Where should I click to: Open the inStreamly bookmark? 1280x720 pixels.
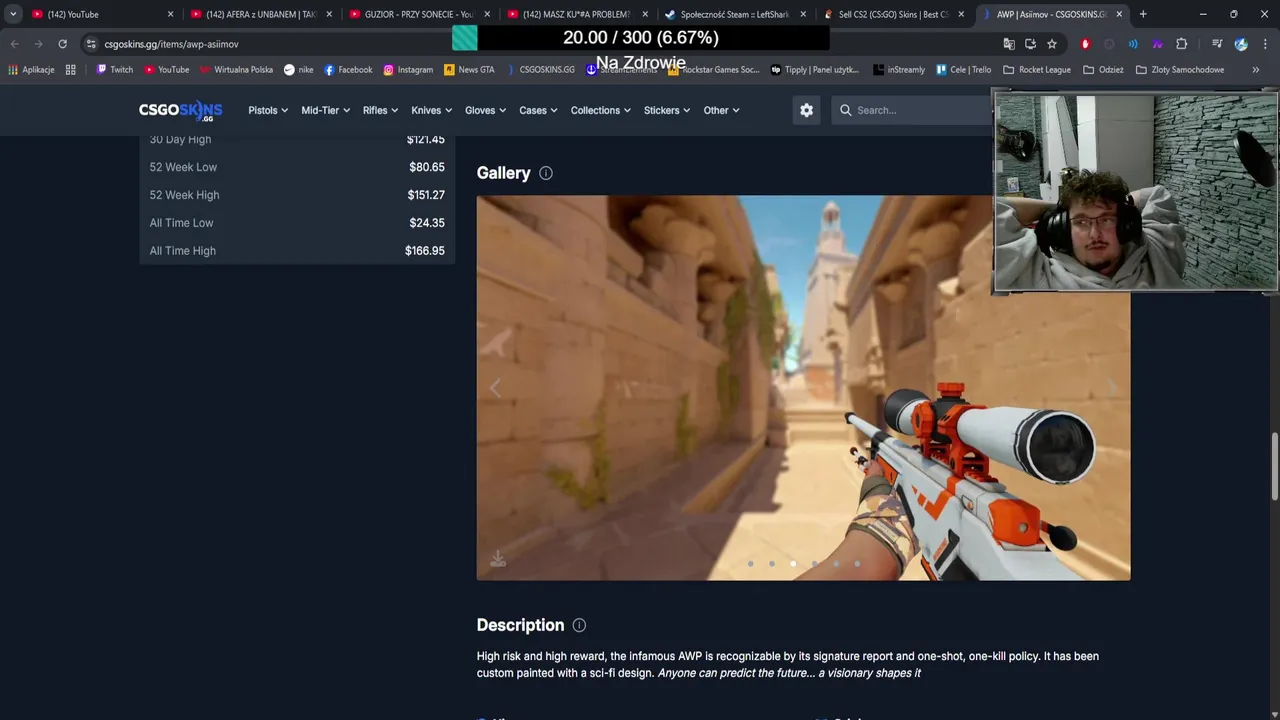coord(899,70)
